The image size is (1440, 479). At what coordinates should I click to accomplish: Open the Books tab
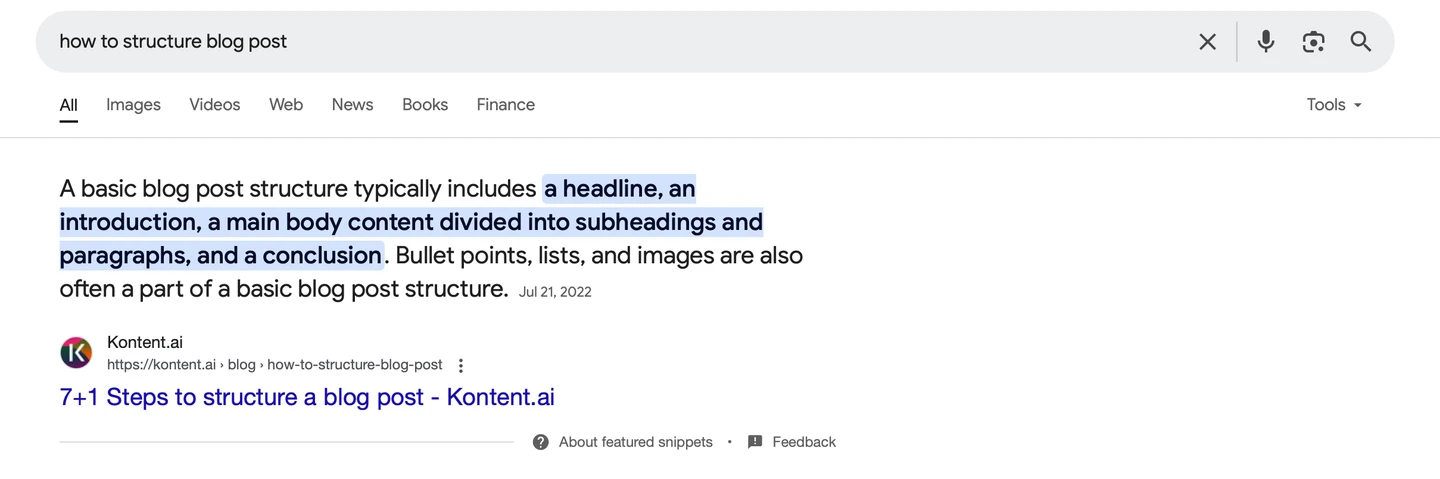[x=425, y=105]
